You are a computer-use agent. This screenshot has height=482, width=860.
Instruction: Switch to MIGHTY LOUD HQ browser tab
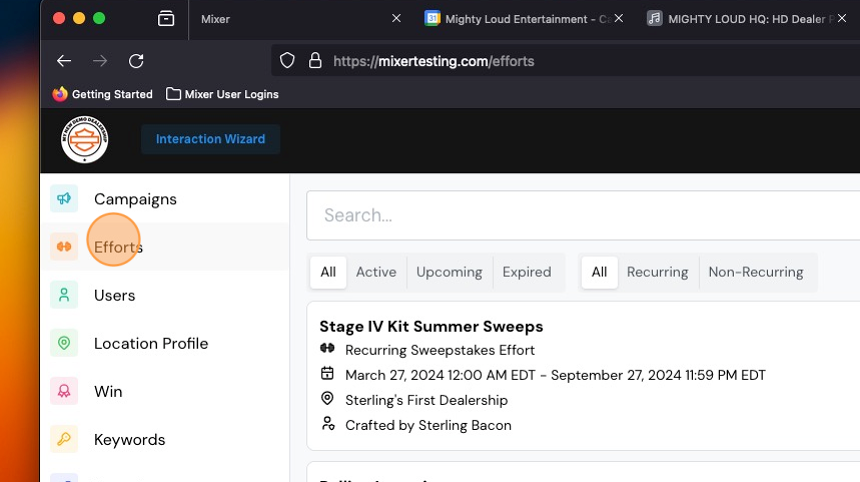(x=740, y=19)
